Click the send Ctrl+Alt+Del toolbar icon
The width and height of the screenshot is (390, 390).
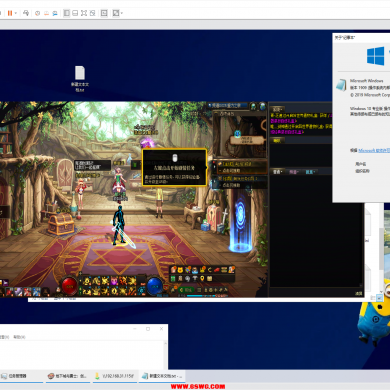coord(26,13)
